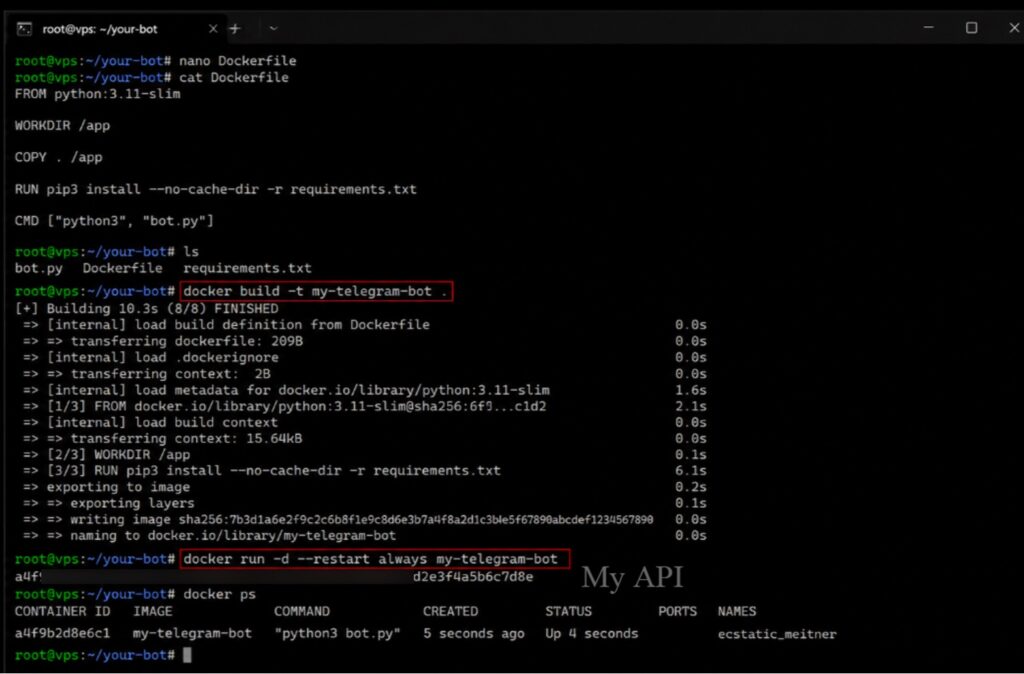1024x674 pixels.
Task: Click the 'Up 4 seconds' status value
Action: point(592,634)
